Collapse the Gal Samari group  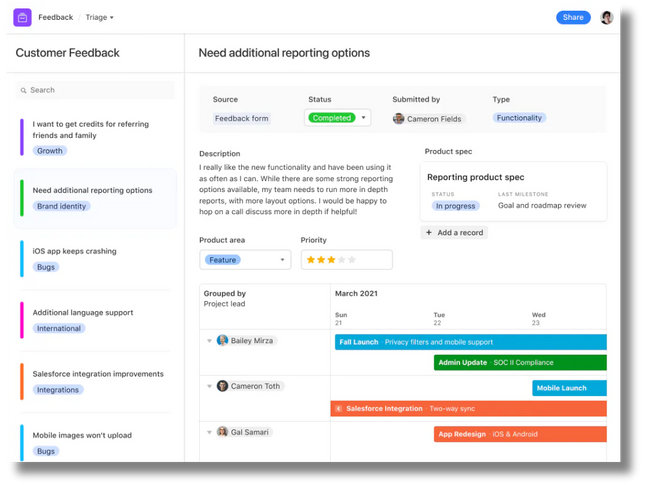(x=209, y=432)
